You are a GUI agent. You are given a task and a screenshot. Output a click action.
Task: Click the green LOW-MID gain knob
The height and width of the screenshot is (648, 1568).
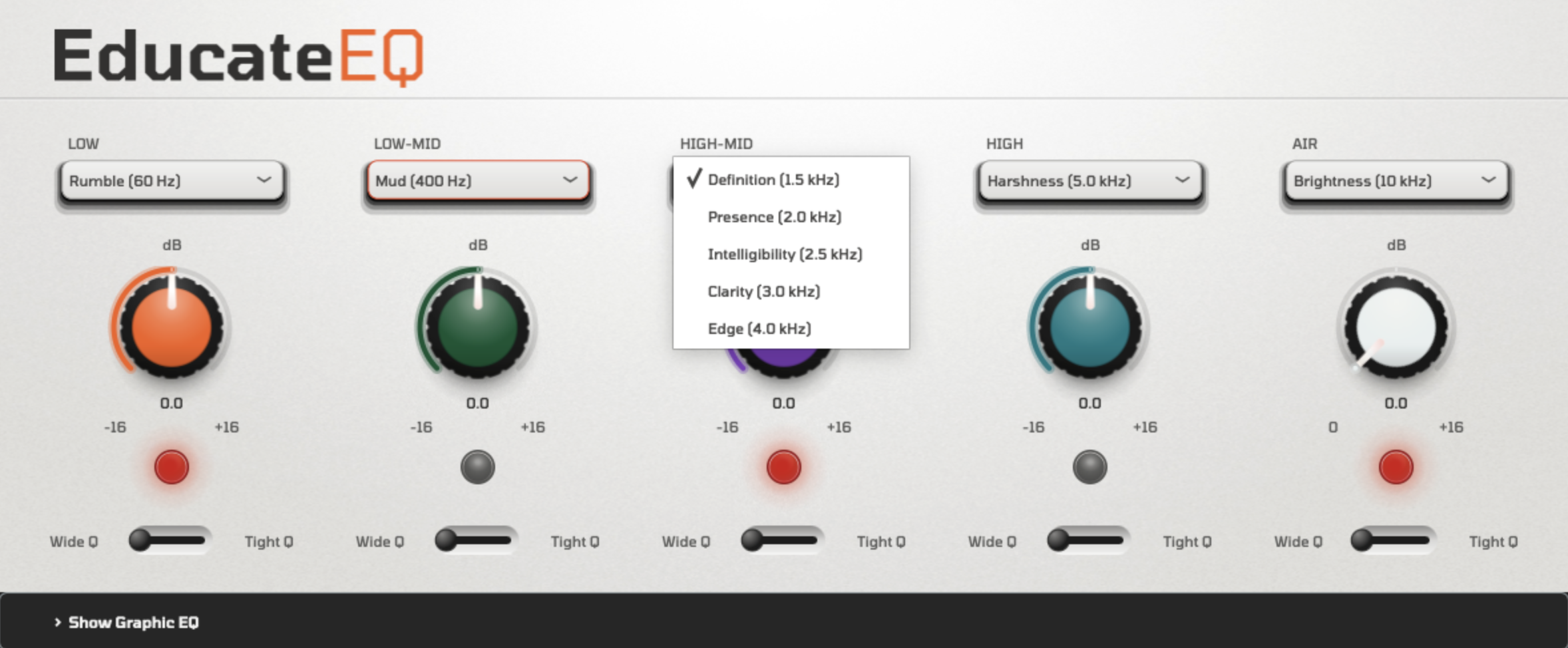(x=477, y=326)
